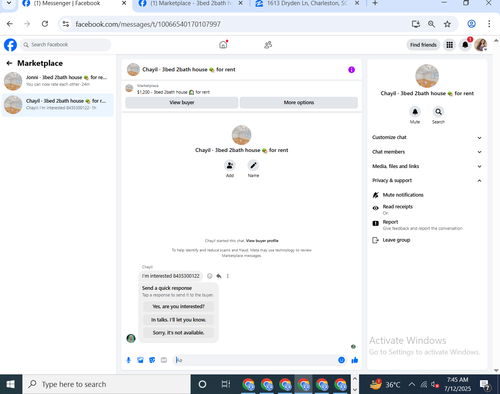The width and height of the screenshot is (500, 394).
Task: Open Chrome profile icon
Action: coord(471,24)
